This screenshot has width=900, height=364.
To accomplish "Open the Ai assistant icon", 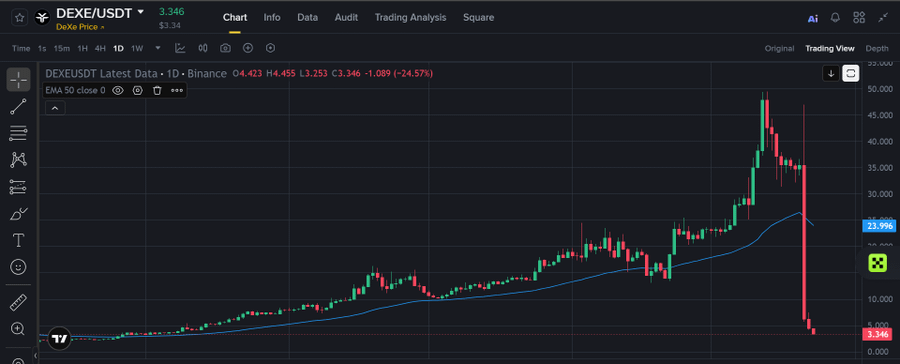I will tap(813, 18).
